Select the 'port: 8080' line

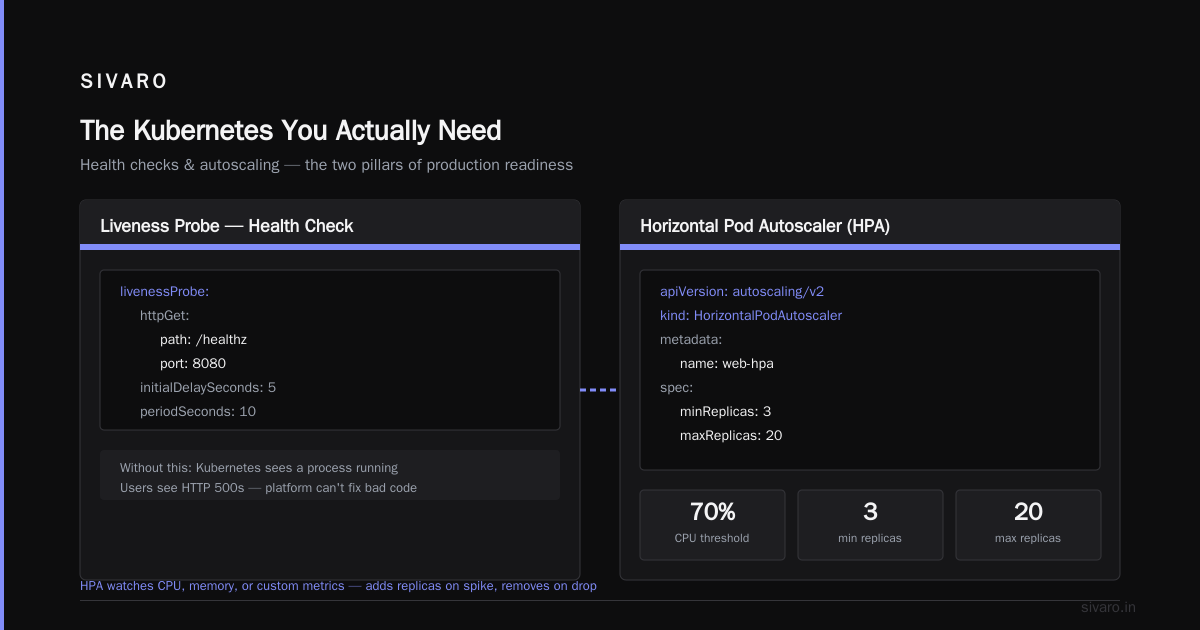193,364
